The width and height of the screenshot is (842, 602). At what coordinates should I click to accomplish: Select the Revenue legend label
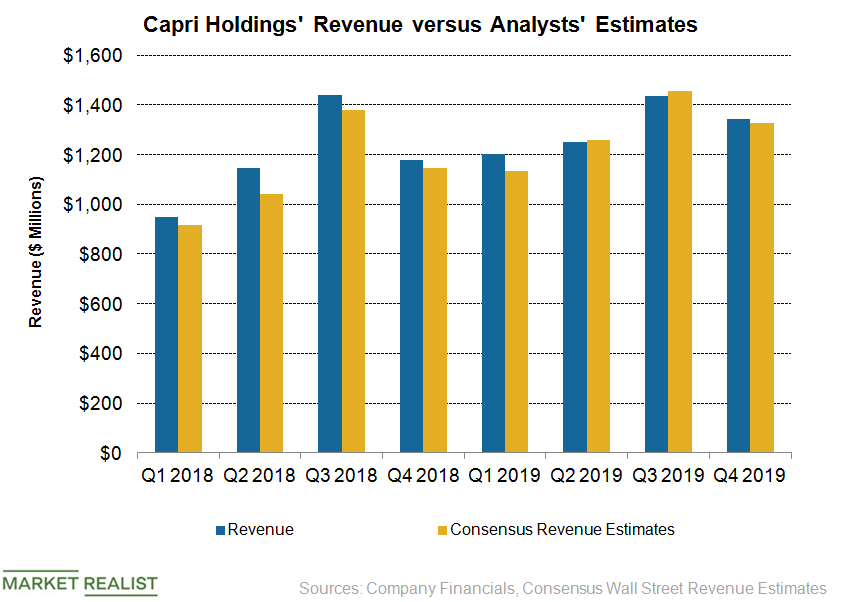[x=260, y=530]
